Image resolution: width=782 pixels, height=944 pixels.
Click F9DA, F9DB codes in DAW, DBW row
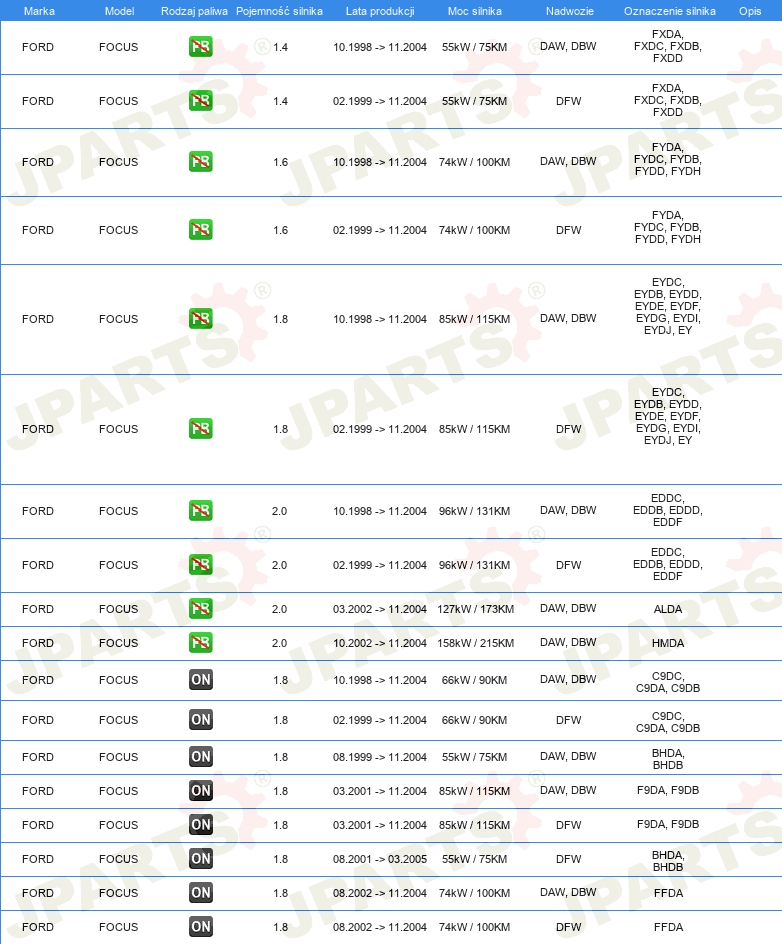point(668,790)
